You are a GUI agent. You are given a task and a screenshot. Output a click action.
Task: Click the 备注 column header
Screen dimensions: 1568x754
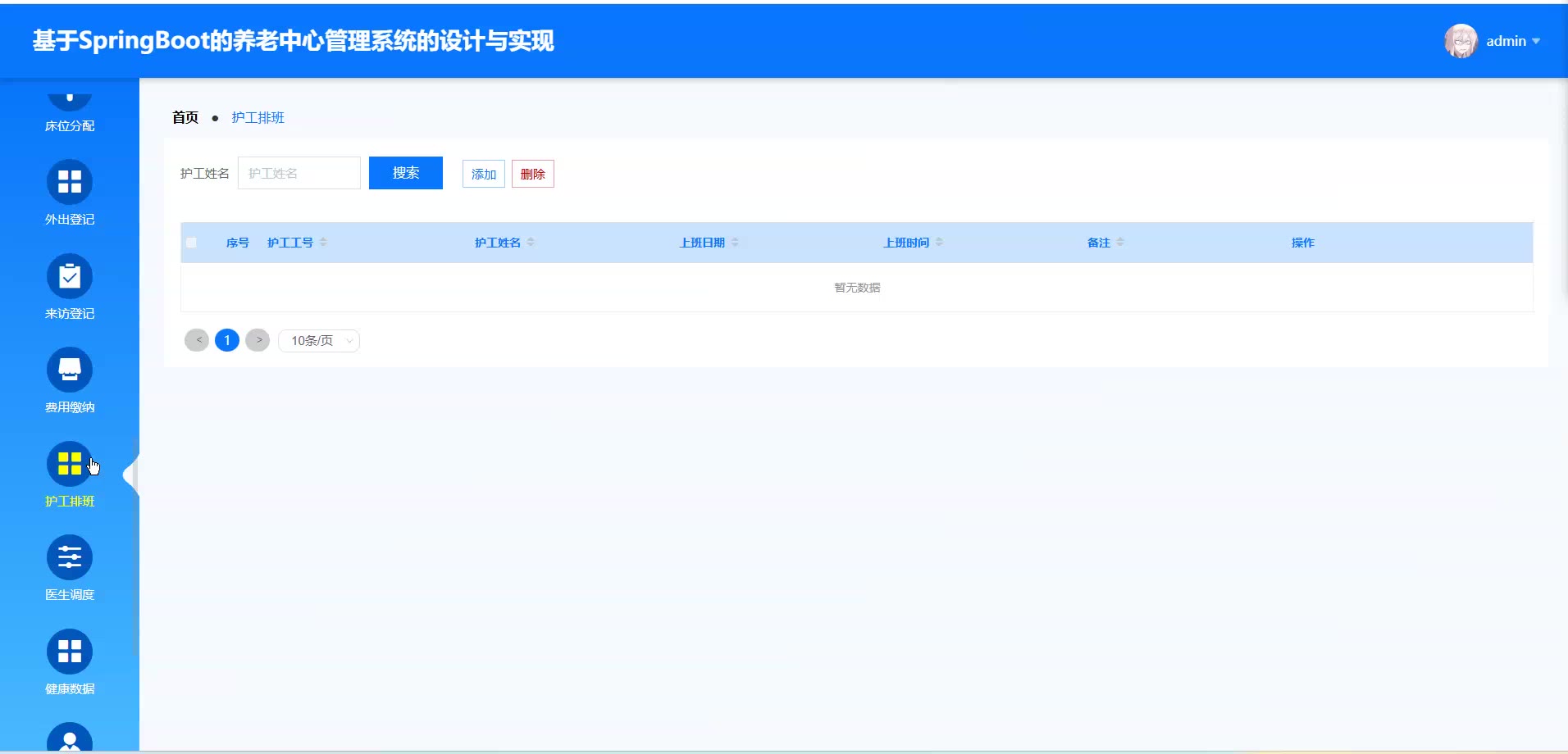(x=1099, y=243)
